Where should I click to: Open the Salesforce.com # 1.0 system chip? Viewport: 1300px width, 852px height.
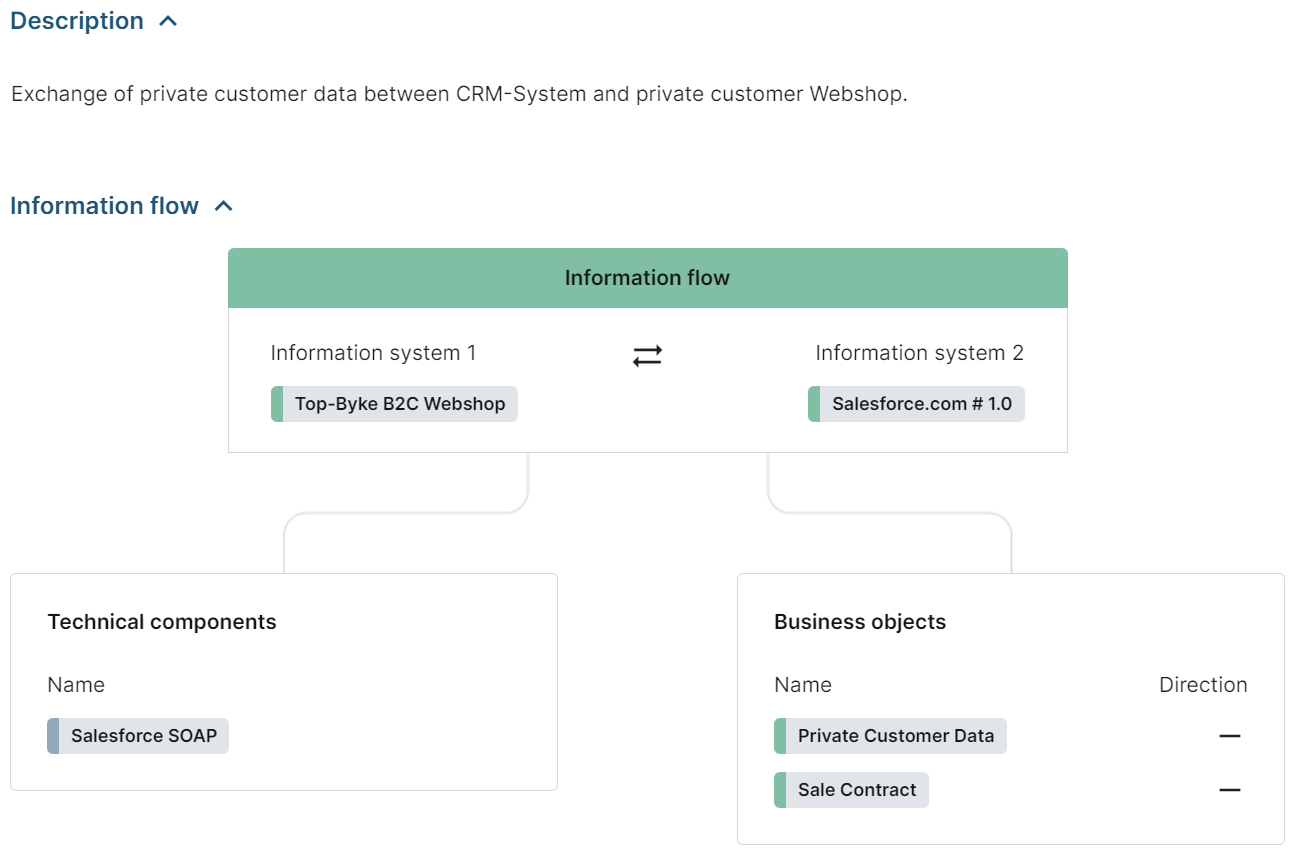pos(921,404)
